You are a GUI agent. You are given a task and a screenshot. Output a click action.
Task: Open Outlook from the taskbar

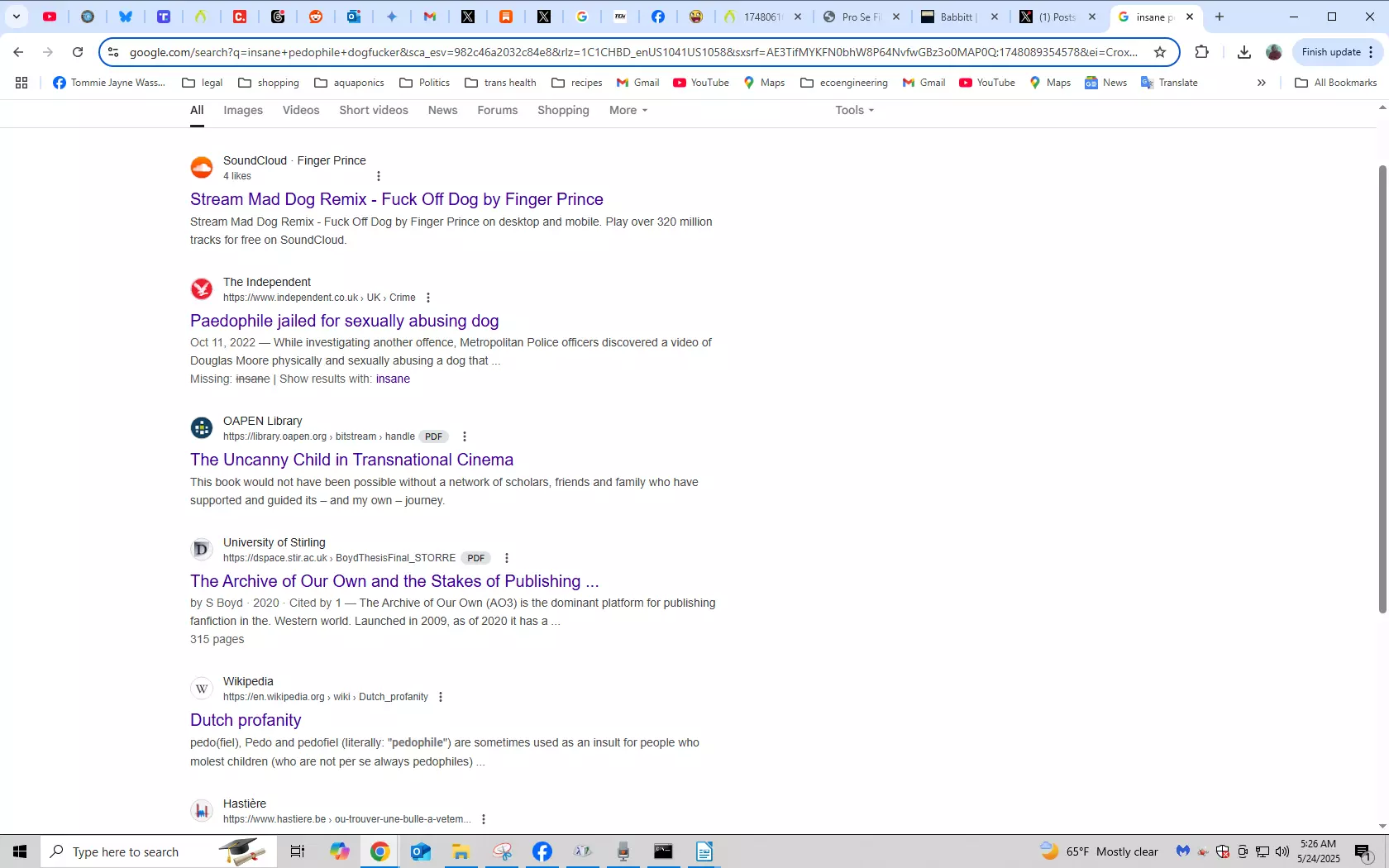click(x=420, y=851)
